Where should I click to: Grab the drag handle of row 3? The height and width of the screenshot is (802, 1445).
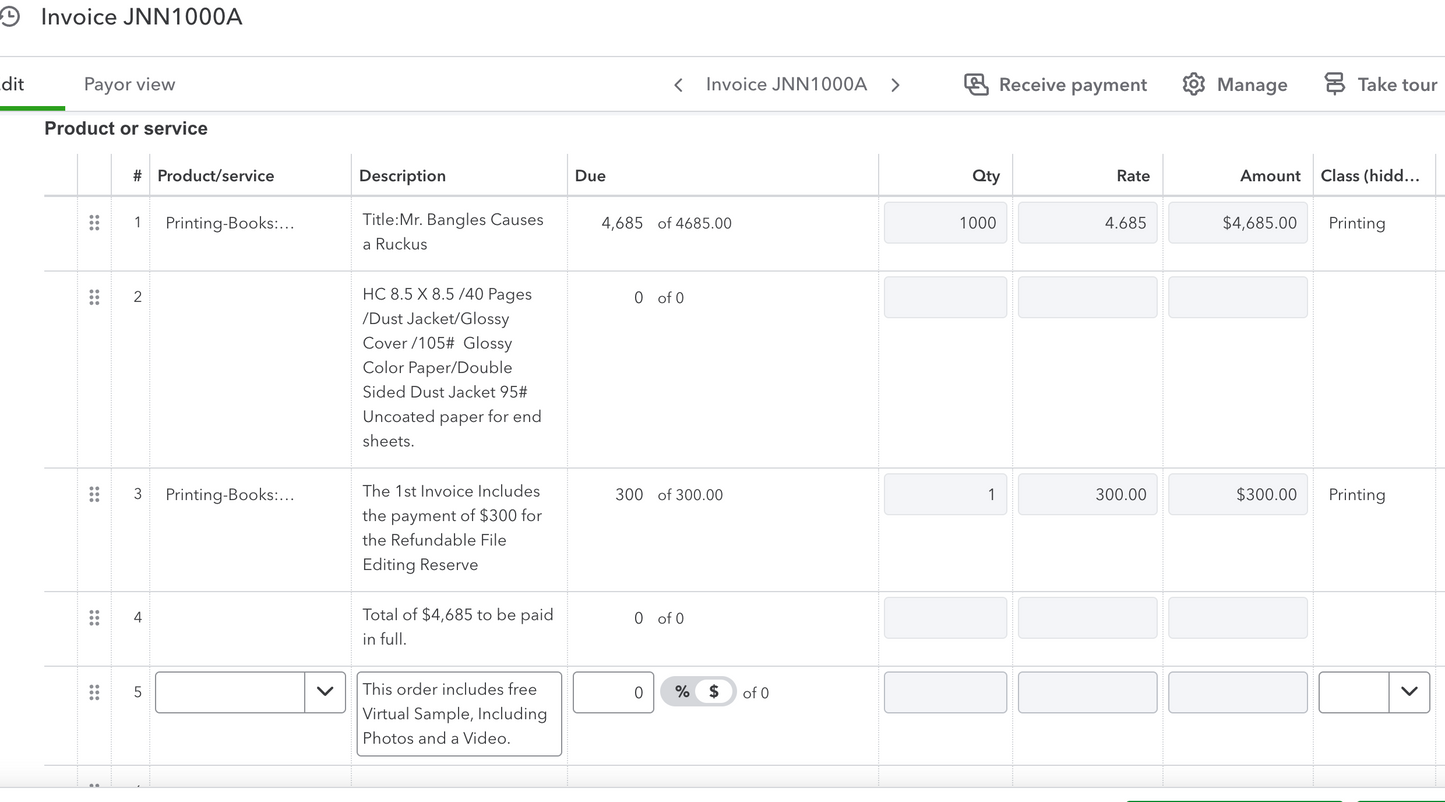point(94,494)
